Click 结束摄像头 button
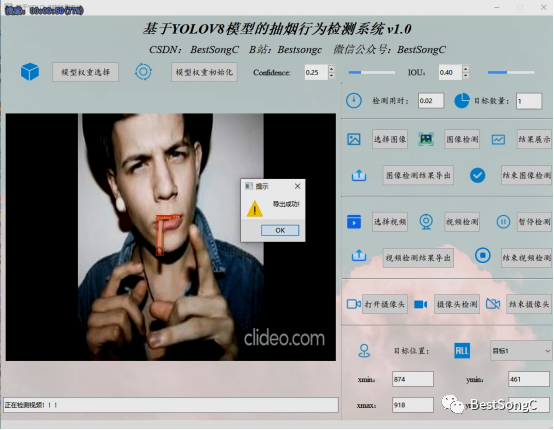 [x=529, y=304]
